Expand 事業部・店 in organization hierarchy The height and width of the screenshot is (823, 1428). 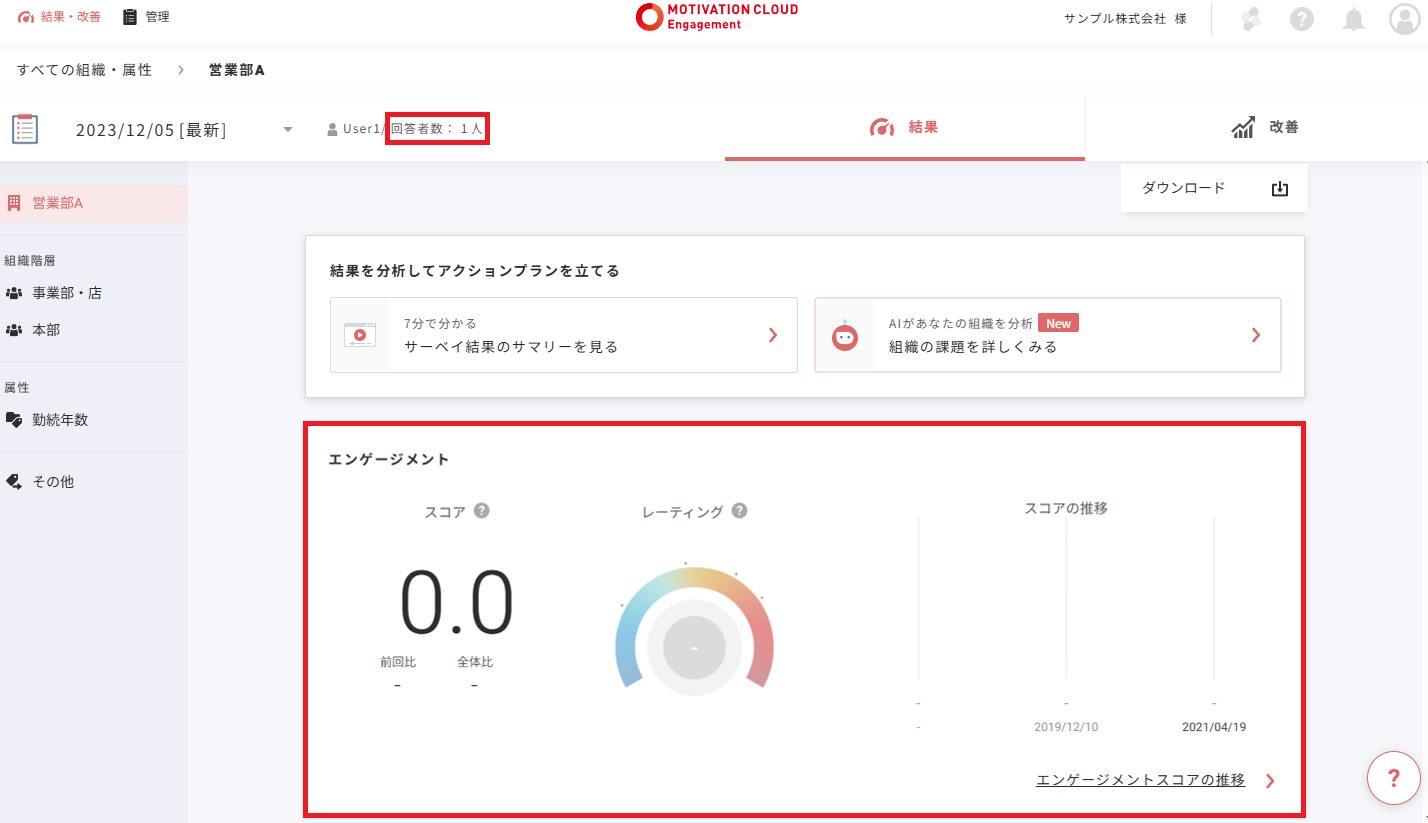(x=66, y=293)
